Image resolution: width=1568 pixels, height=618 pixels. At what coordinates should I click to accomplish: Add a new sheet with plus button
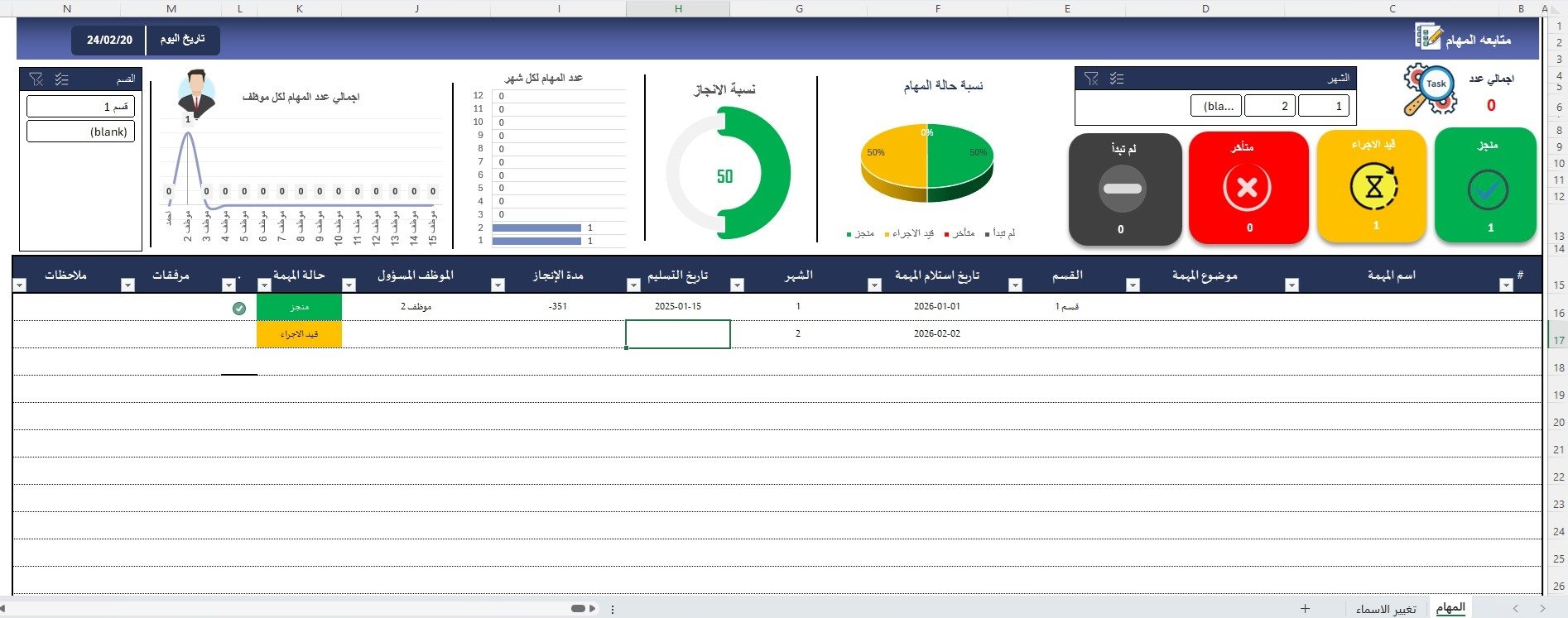1305,609
